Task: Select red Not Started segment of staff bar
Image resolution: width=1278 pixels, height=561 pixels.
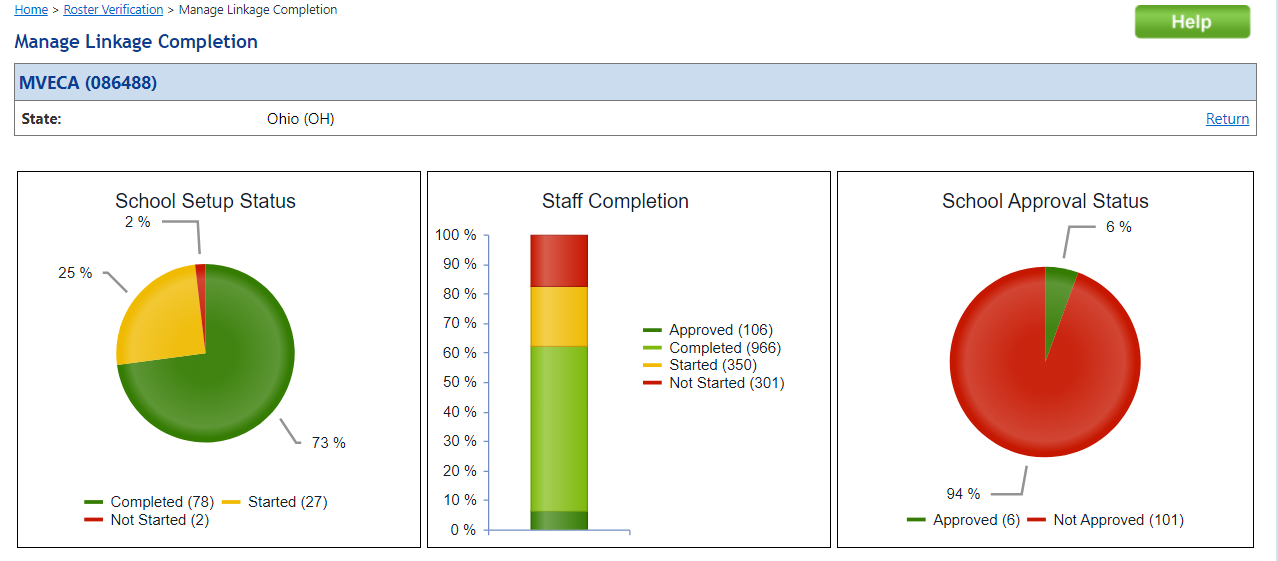Action: [559, 260]
